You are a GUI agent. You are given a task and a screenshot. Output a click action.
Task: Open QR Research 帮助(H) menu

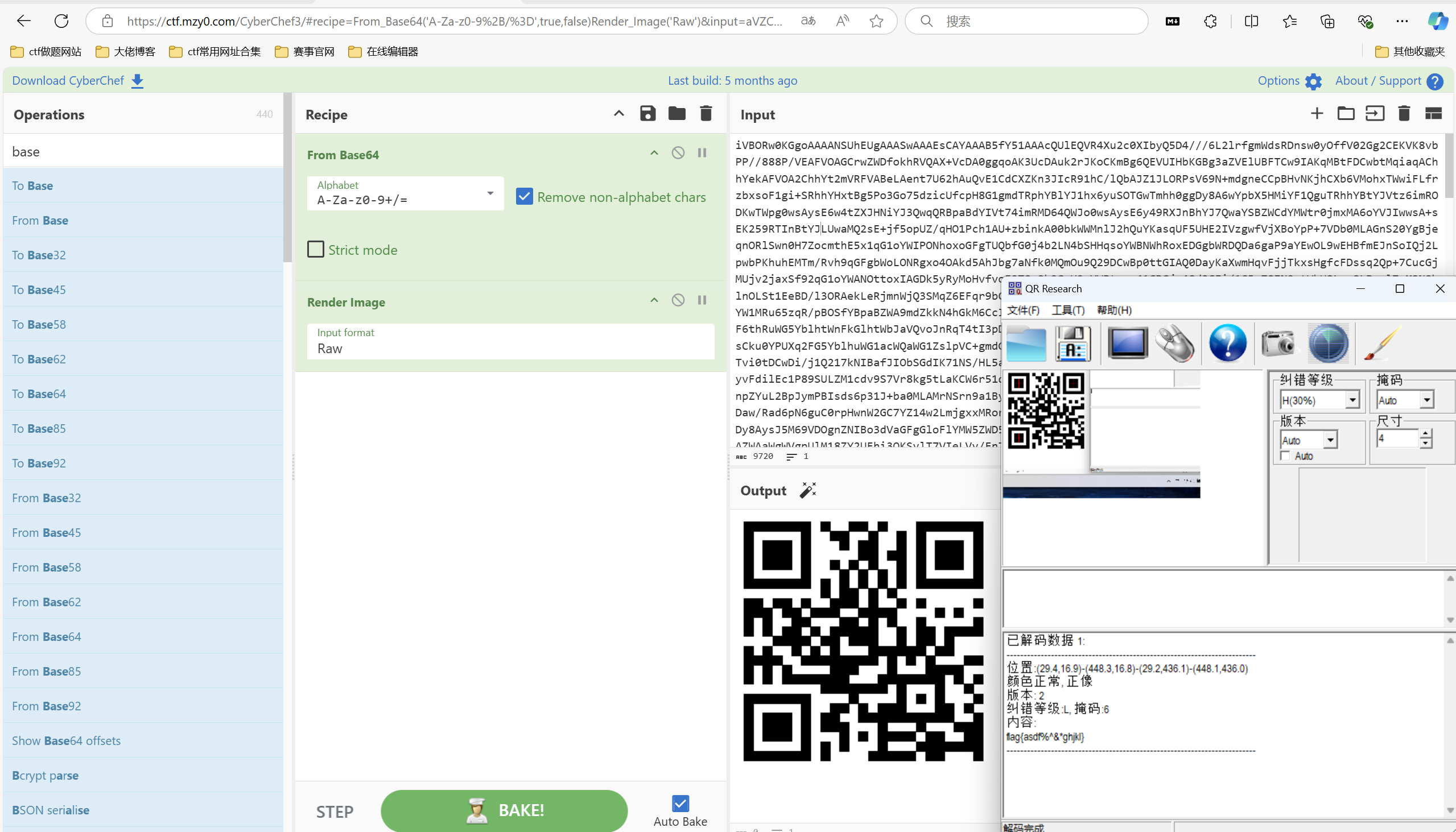[1114, 311]
